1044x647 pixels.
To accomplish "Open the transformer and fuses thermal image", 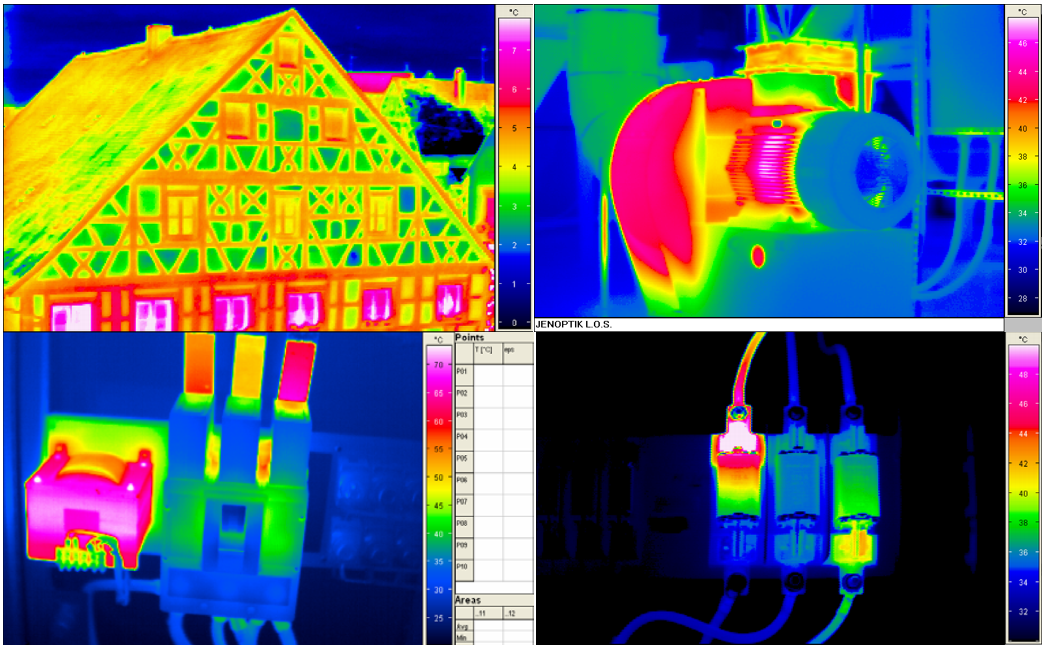I will (x=213, y=489).
